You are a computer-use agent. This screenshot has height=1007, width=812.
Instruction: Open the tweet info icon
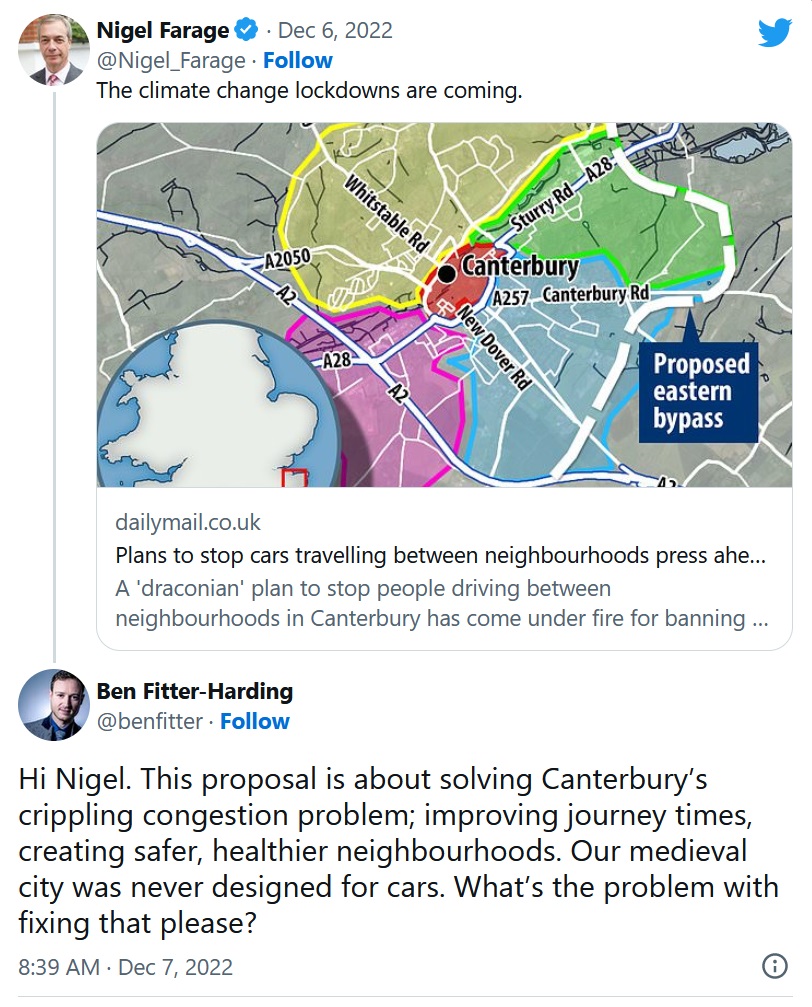point(774,966)
